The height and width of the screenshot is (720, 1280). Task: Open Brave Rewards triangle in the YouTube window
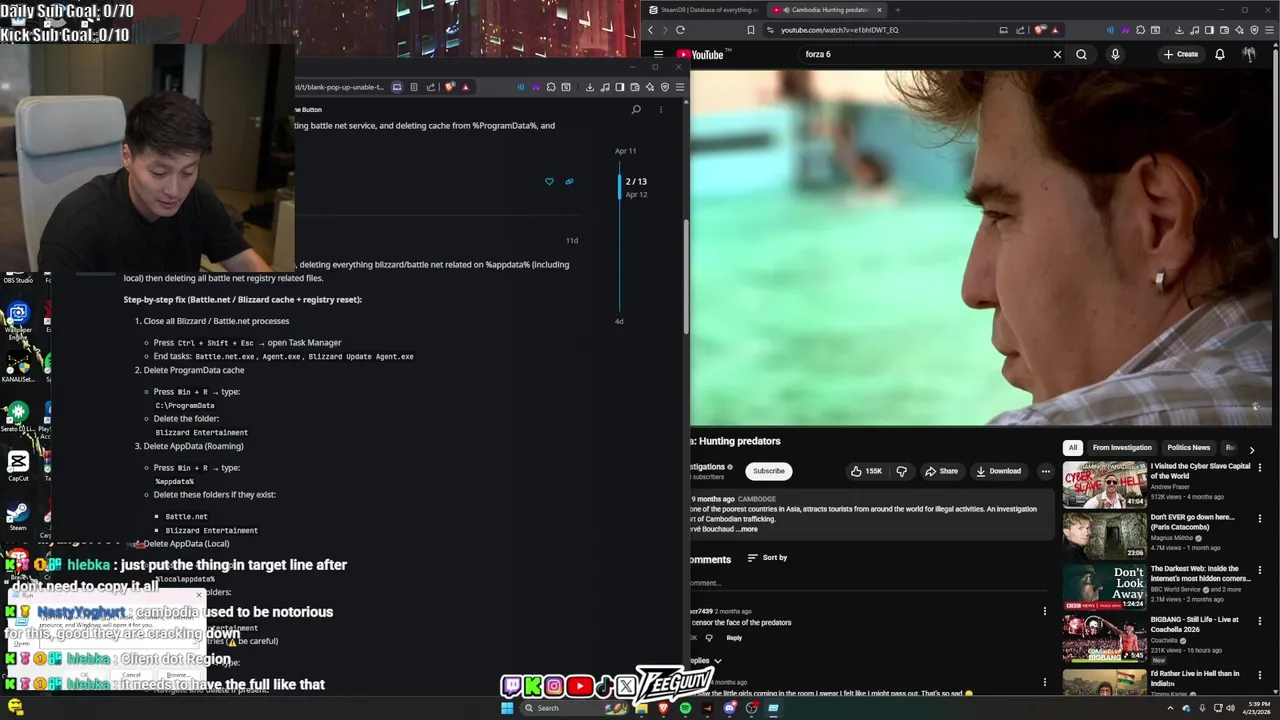[x=1055, y=30]
